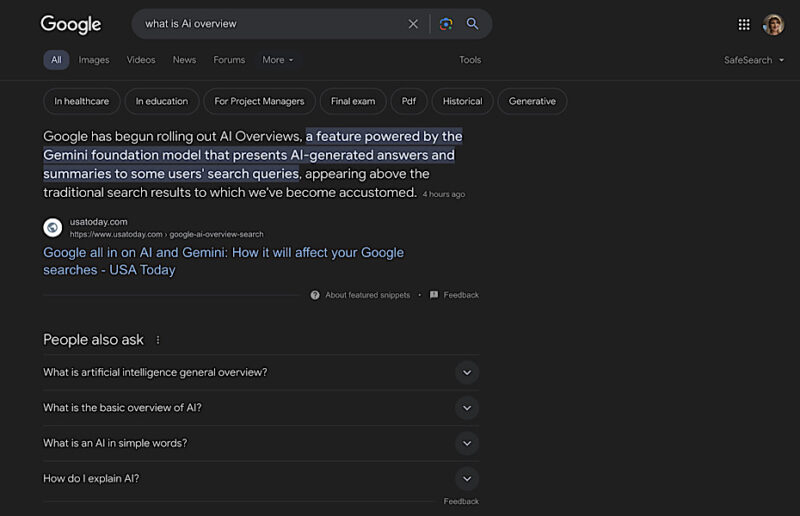Open People also ask three-dot menu
800x516 pixels.
[x=158, y=340]
